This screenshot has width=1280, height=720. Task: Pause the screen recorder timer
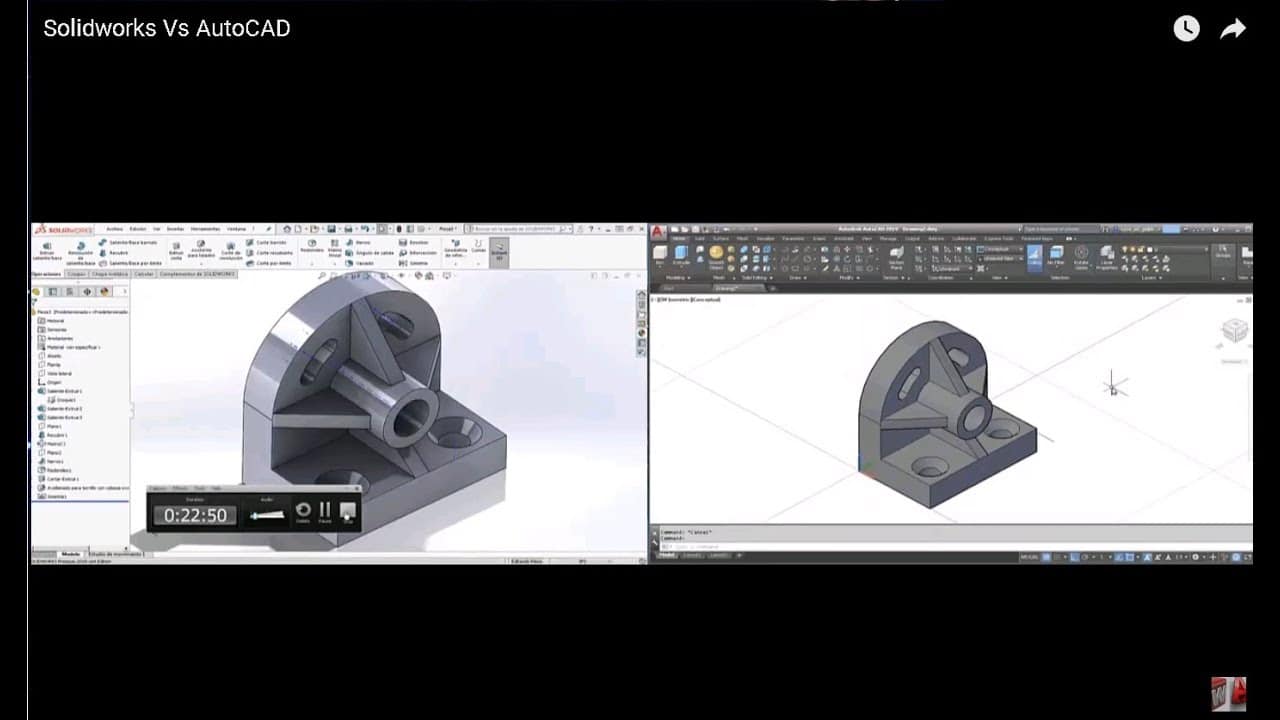(x=324, y=510)
